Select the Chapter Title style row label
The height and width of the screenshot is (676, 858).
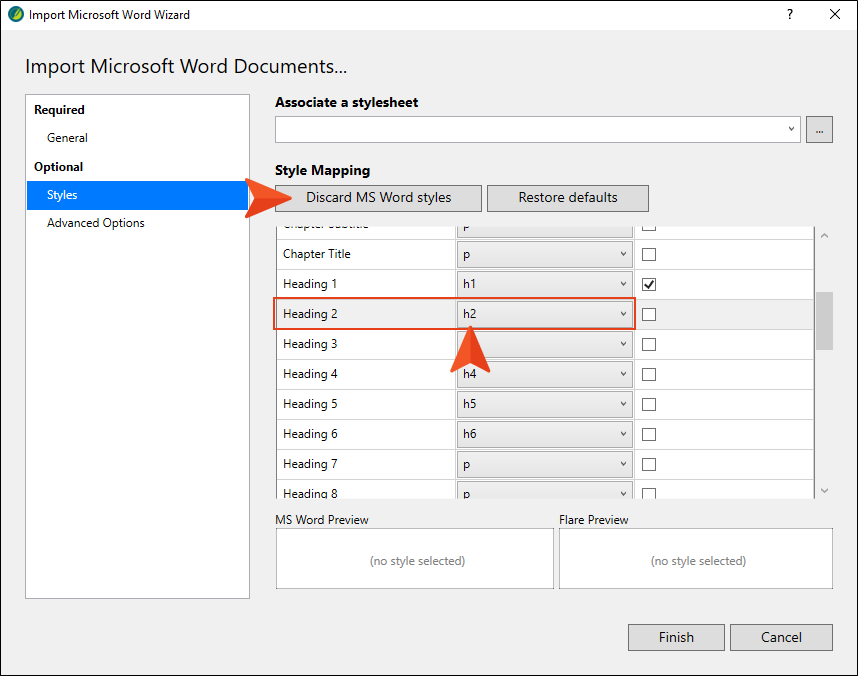317,254
